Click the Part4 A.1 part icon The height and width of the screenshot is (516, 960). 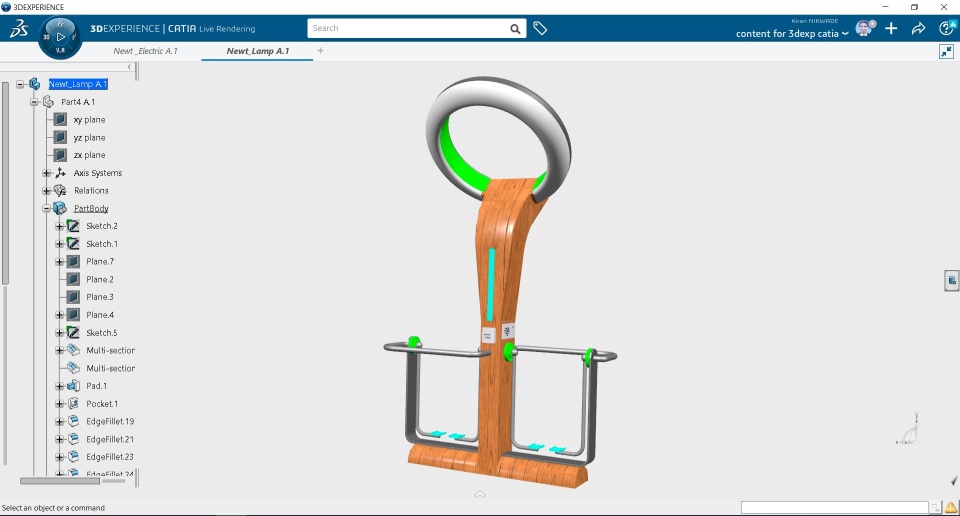[x=48, y=102]
